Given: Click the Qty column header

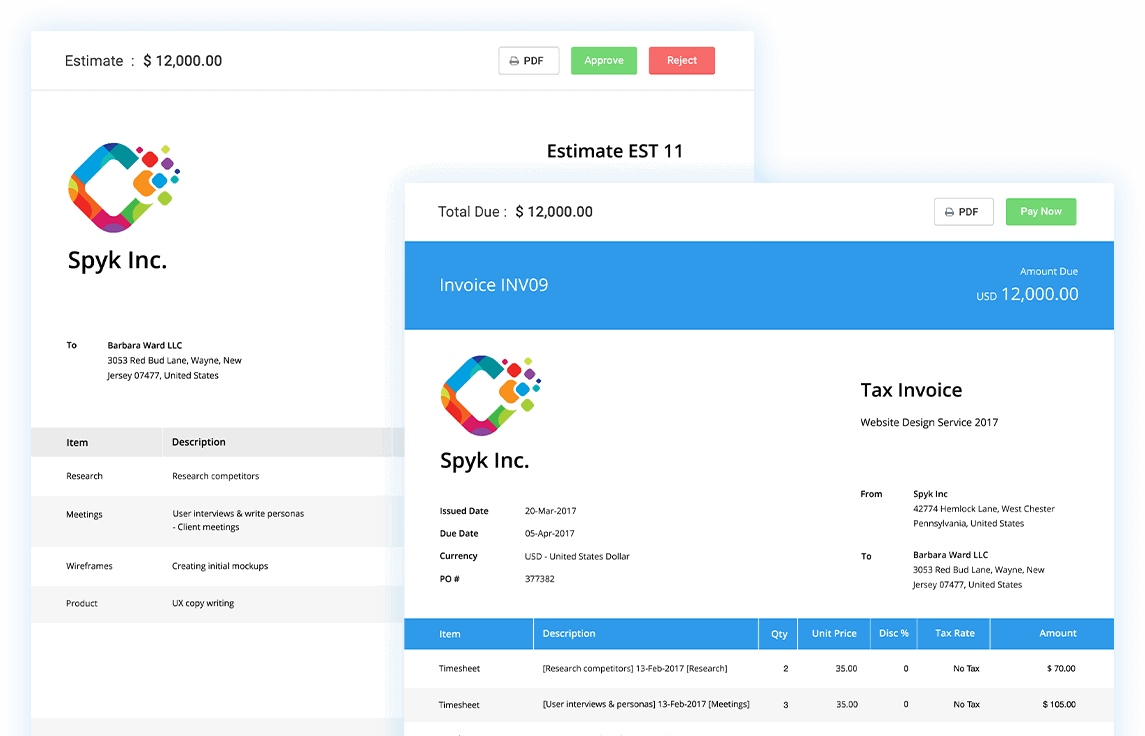Looking at the screenshot, I should (779, 634).
